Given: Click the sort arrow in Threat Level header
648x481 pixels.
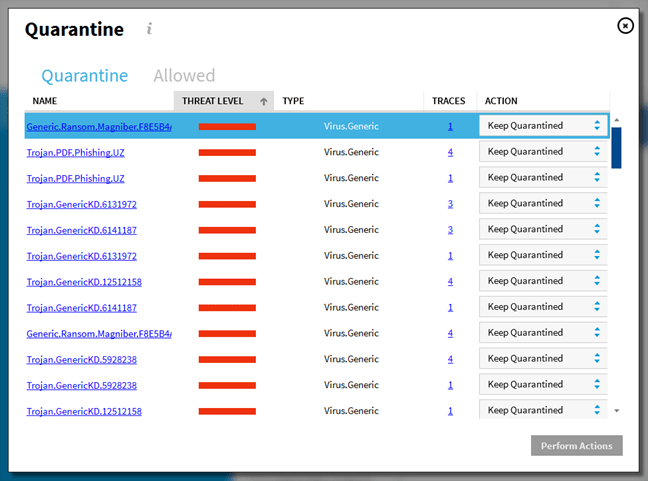Looking at the screenshot, I should 264,101.
